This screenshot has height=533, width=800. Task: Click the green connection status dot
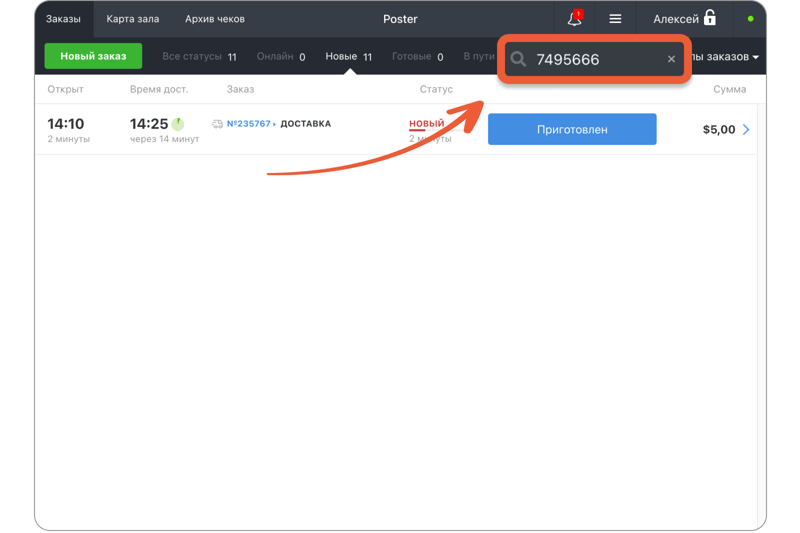tap(751, 19)
